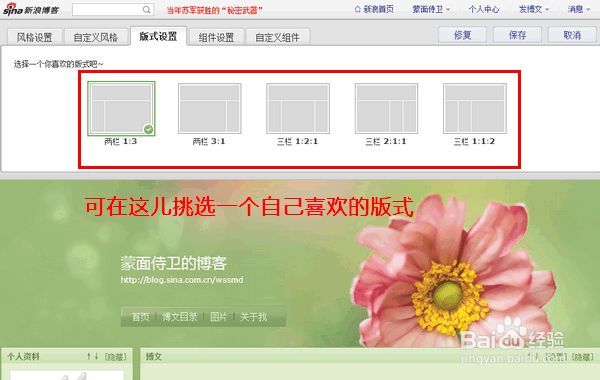Go to 新浪首页 home link

(374, 9)
